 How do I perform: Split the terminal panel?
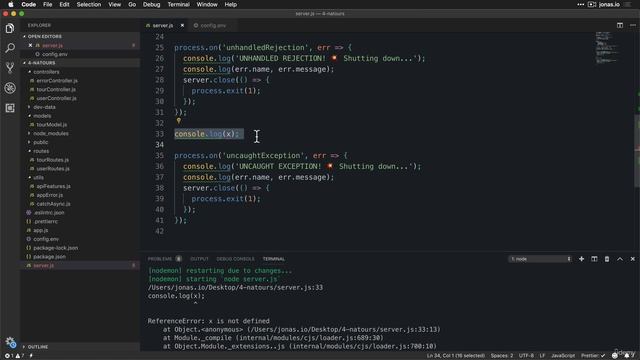[x=594, y=259]
